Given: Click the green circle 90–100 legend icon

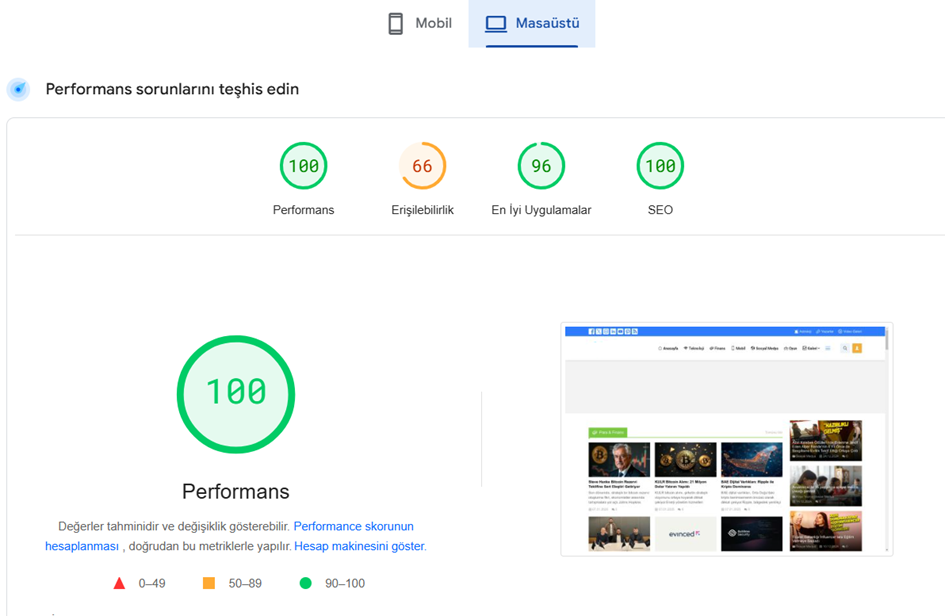Looking at the screenshot, I should [x=306, y=583].
